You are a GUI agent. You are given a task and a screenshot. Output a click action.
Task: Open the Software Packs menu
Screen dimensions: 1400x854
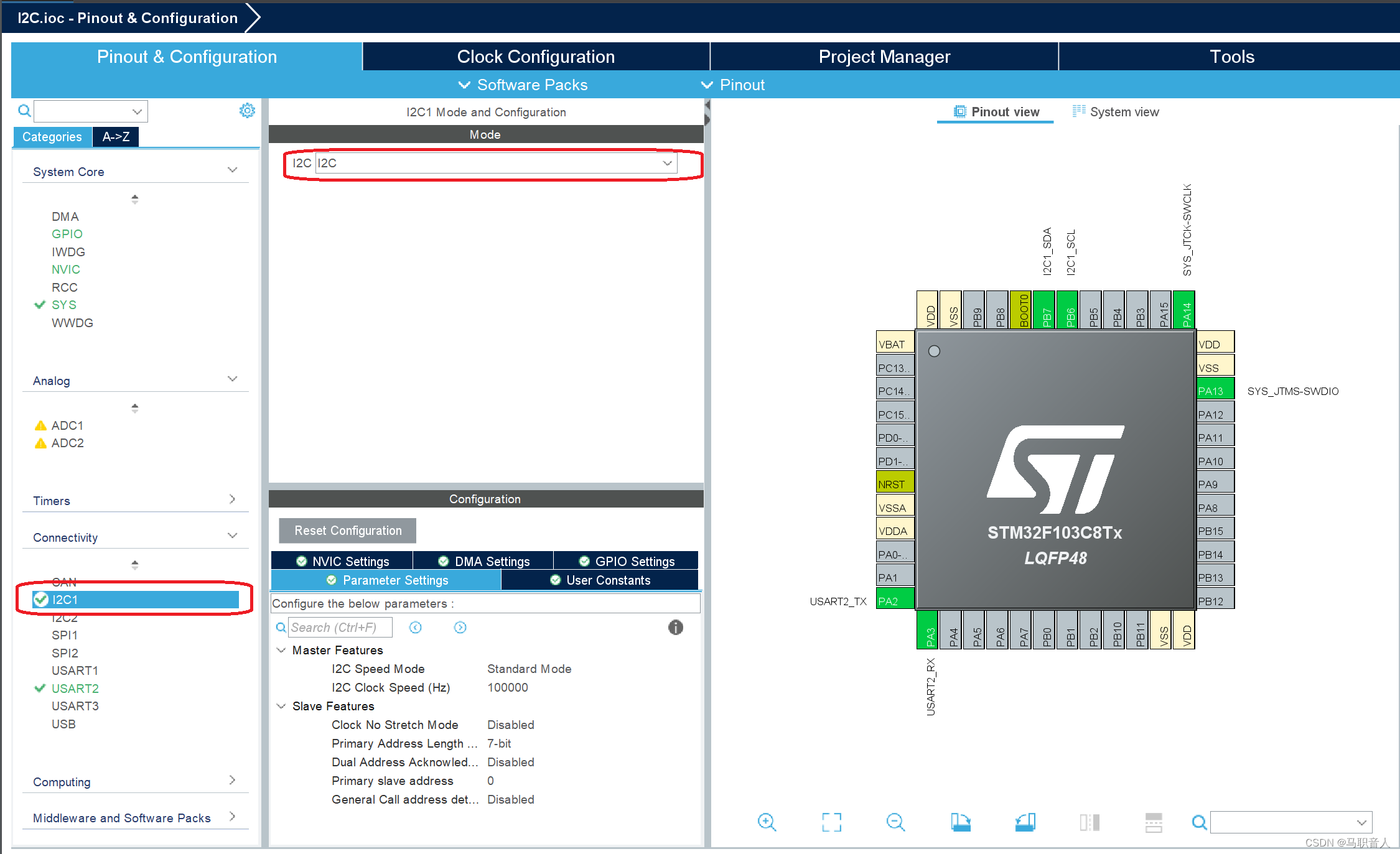click(523, 85)
